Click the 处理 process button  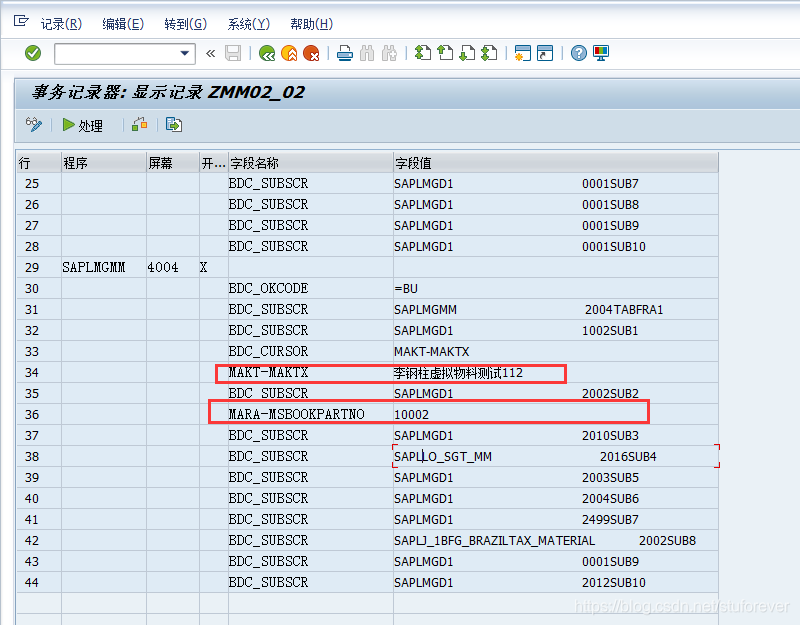point(83,125)
